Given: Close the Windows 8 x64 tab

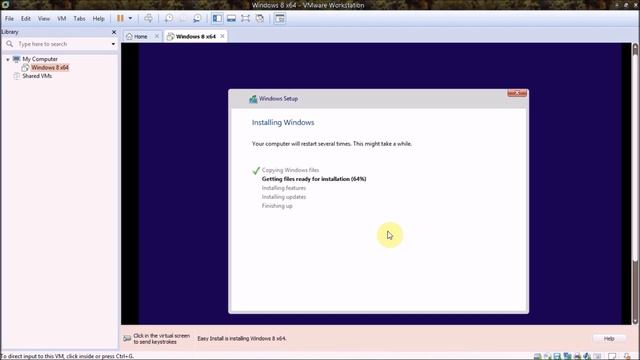Looking at the screenshot, I should pos(222,36).
